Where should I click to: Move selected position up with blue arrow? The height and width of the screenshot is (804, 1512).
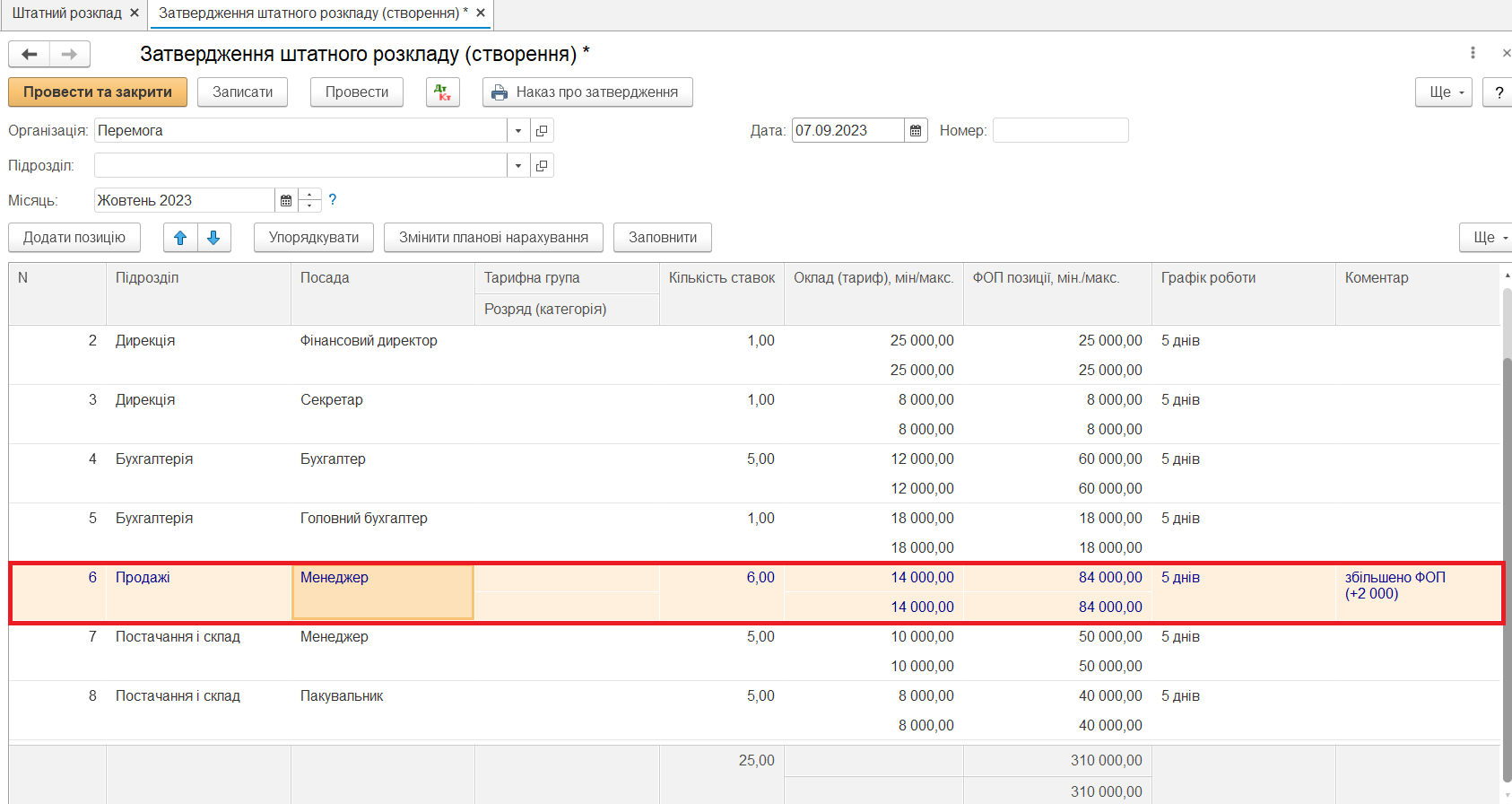click(180, 238)
